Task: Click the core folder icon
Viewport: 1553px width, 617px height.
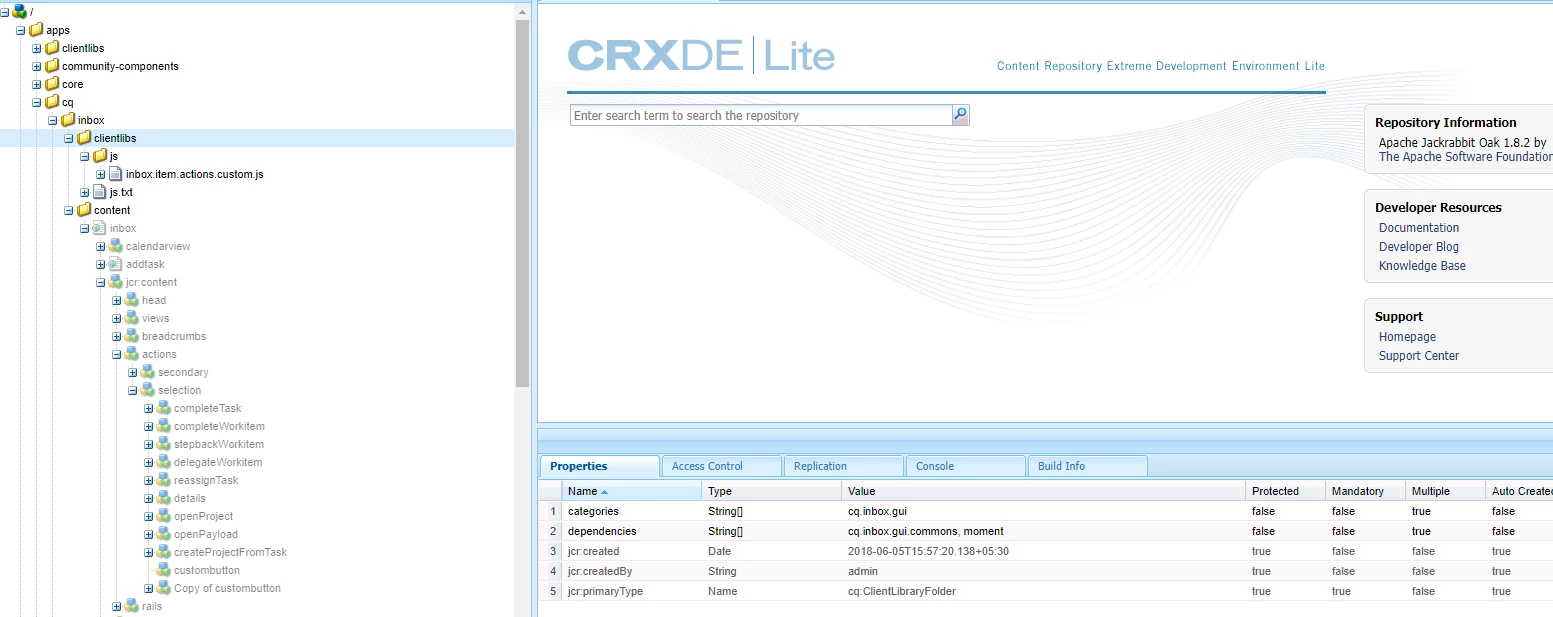Action: click(x=52, y=84)
